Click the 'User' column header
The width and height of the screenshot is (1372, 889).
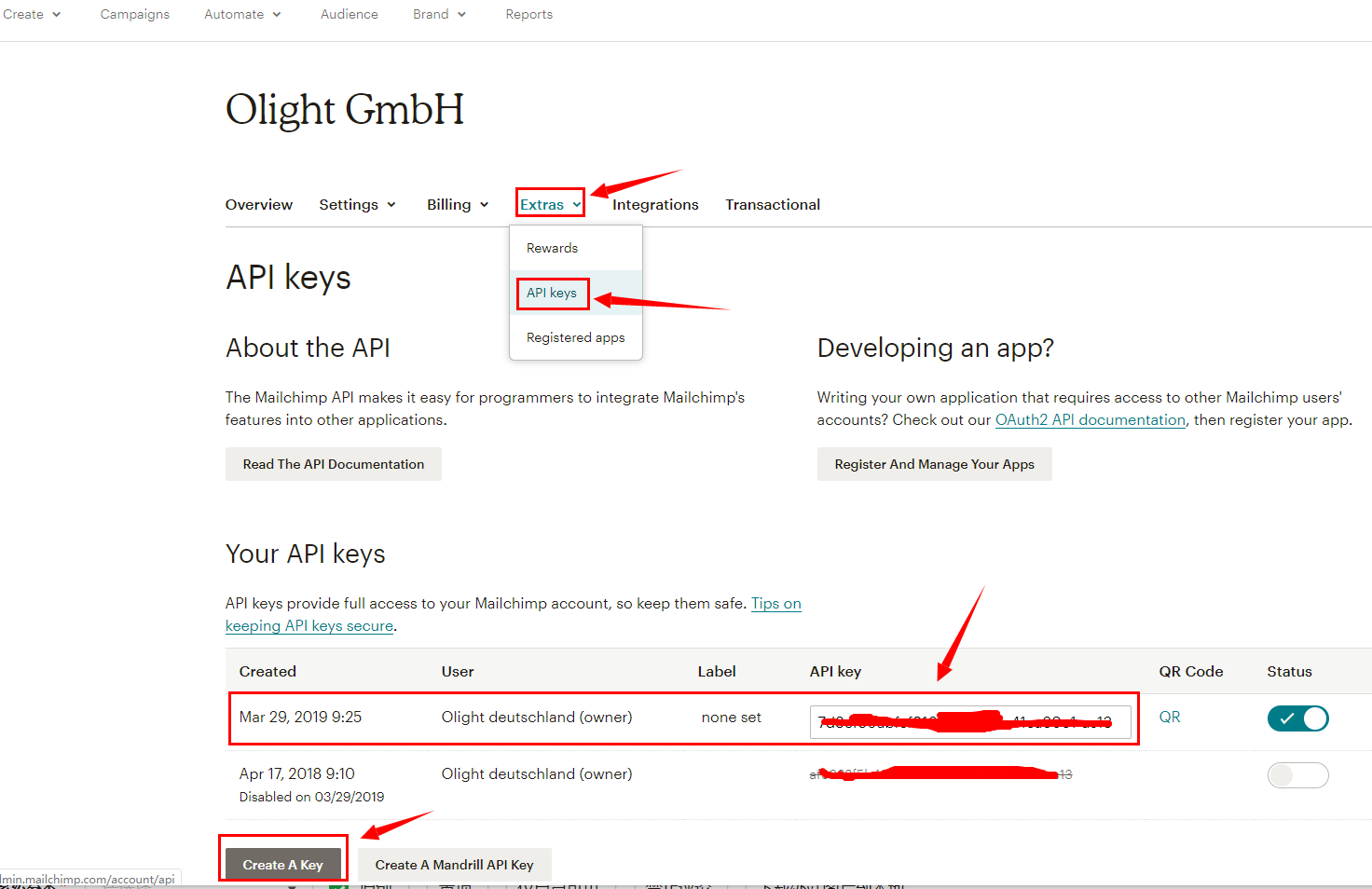click(x=458, y=671)
